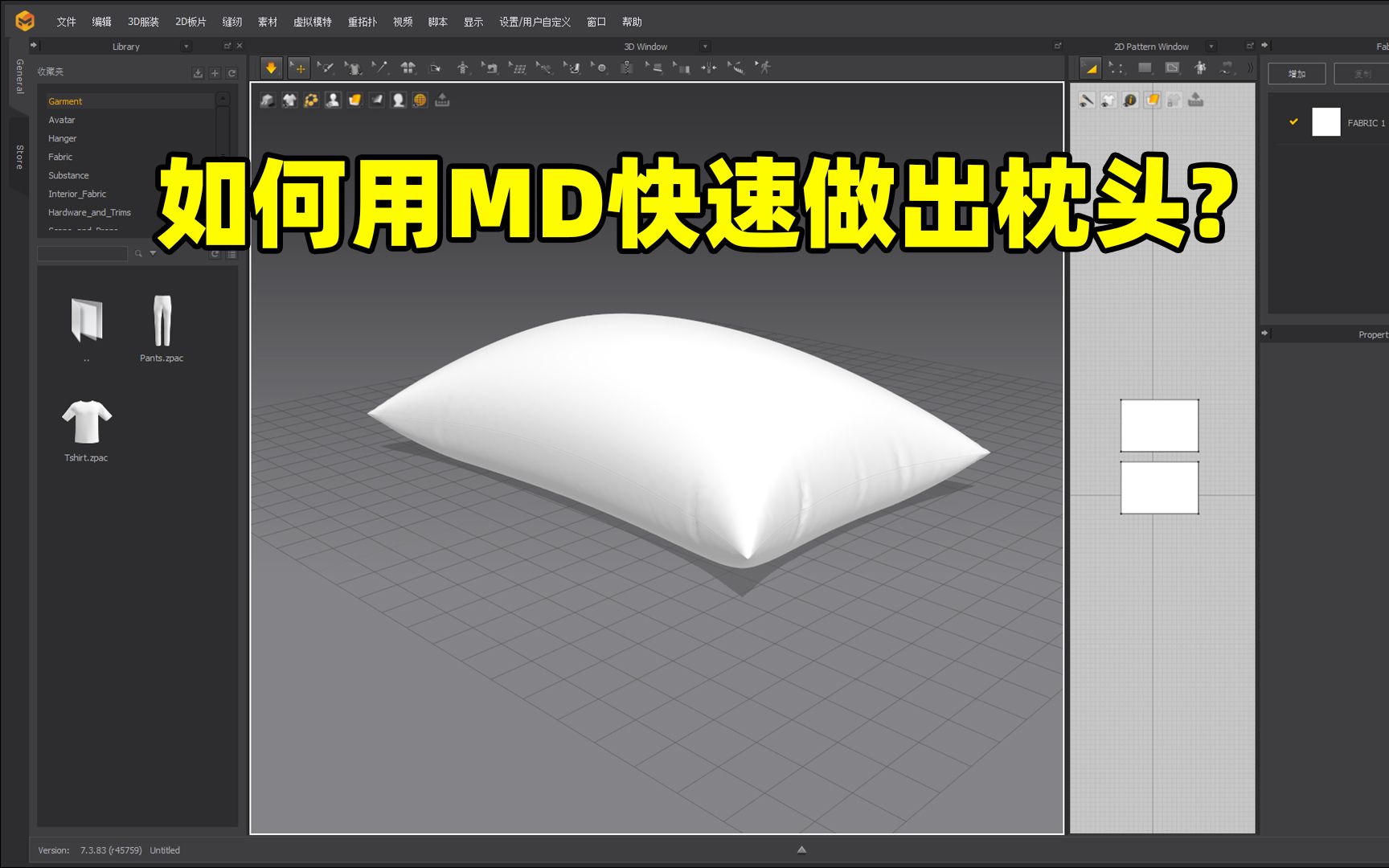This screenshot has width=1389, height=868.
Task: Select the Fabric item in the Library list
Action: (x=59, y=156)
